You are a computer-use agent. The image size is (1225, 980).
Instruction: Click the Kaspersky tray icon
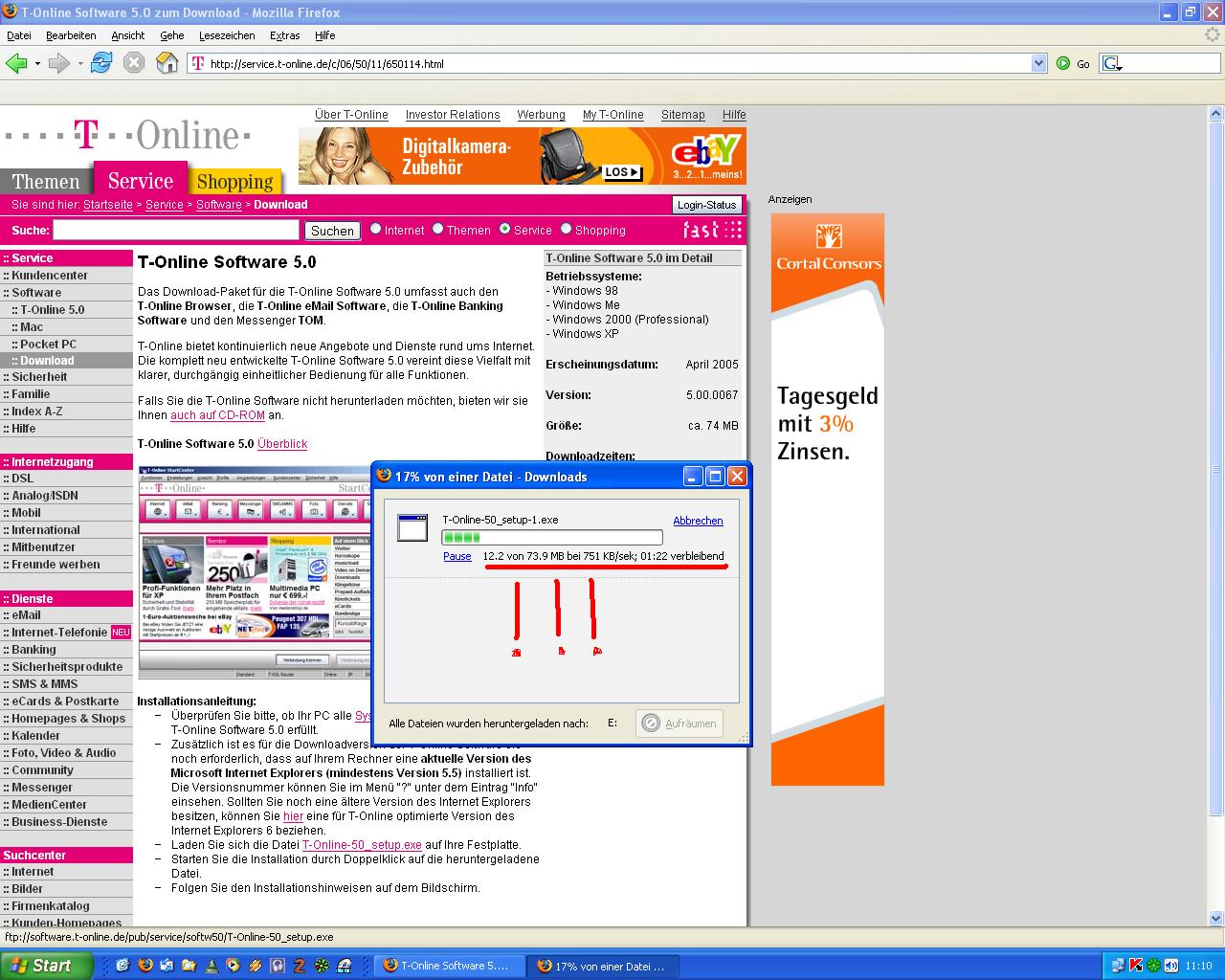click(1136, 966)
